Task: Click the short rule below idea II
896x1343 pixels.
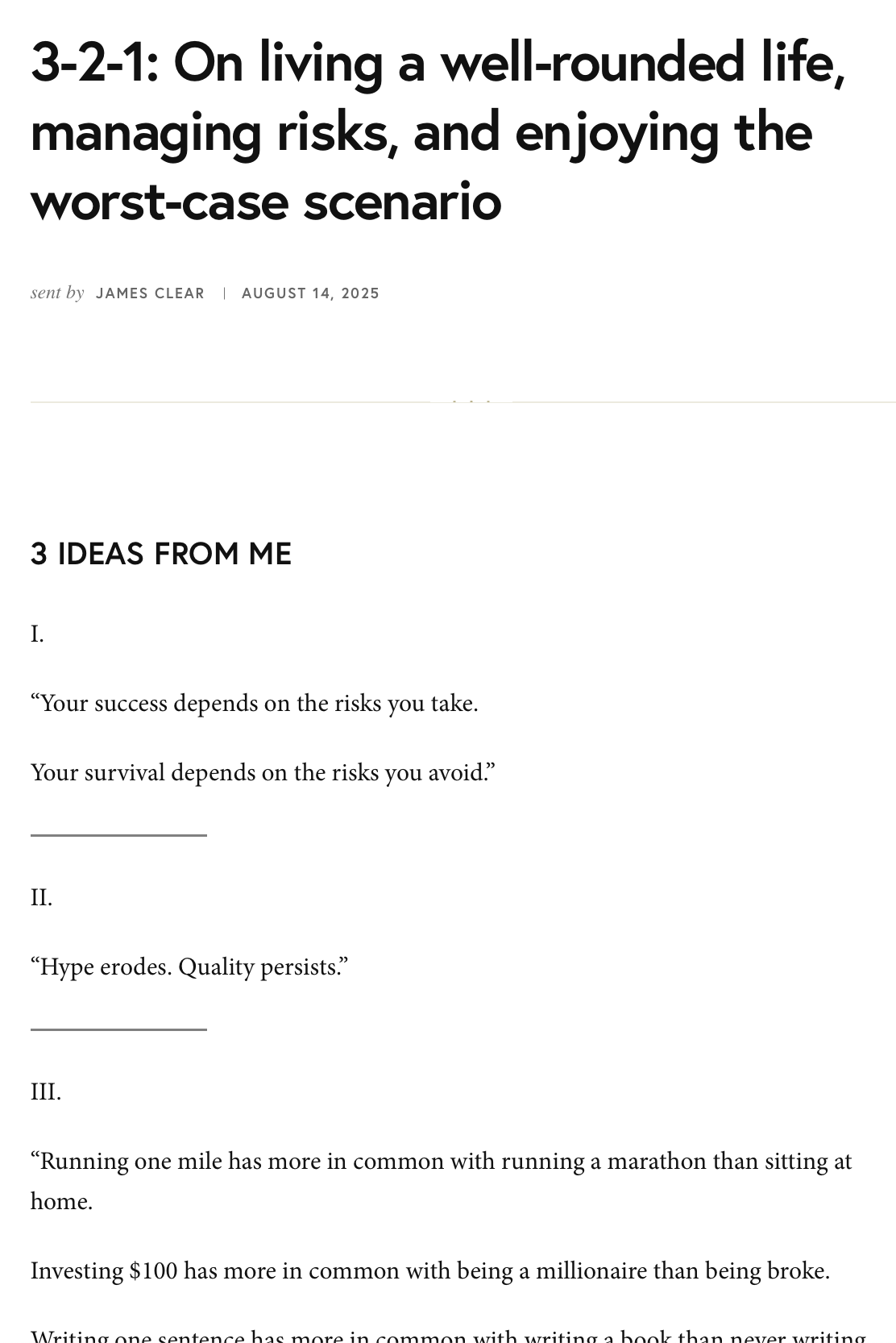Action: pyautogui.click(x=118, y=1029)
